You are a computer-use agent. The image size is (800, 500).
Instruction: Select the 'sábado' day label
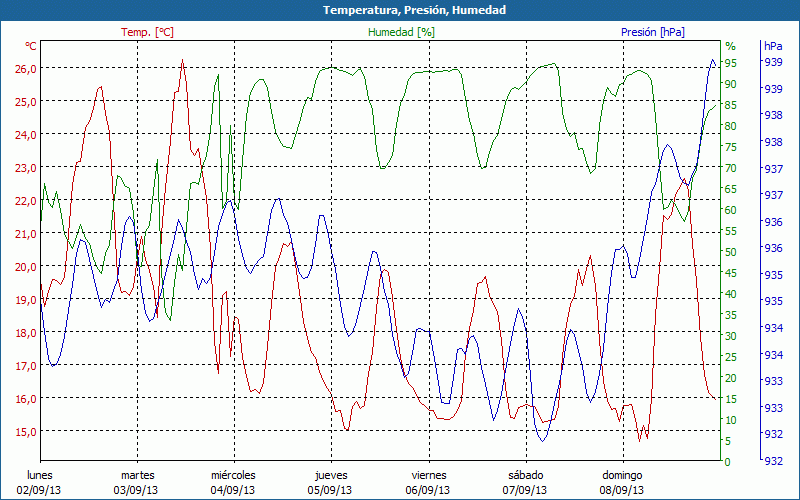(525, 475)
